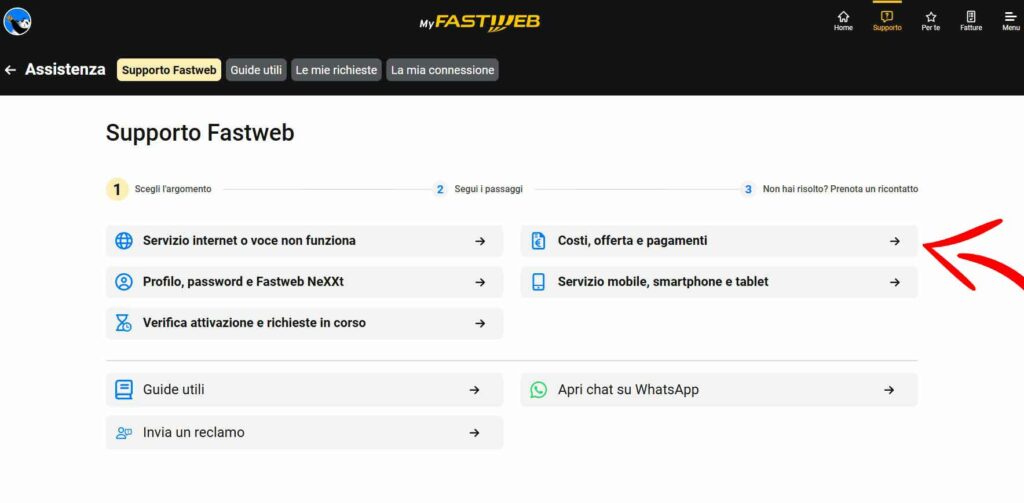Open Costi, offerta e pagamenti
Image resolution: width=1024 pixels, height=503 pixels.
pos(719,241)
